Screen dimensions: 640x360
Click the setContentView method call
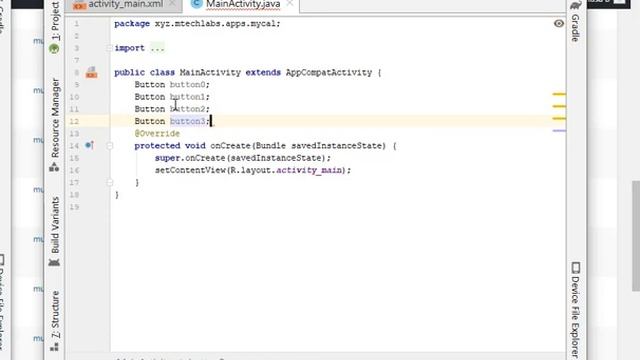pyautogui.click(x=190, y=170)
